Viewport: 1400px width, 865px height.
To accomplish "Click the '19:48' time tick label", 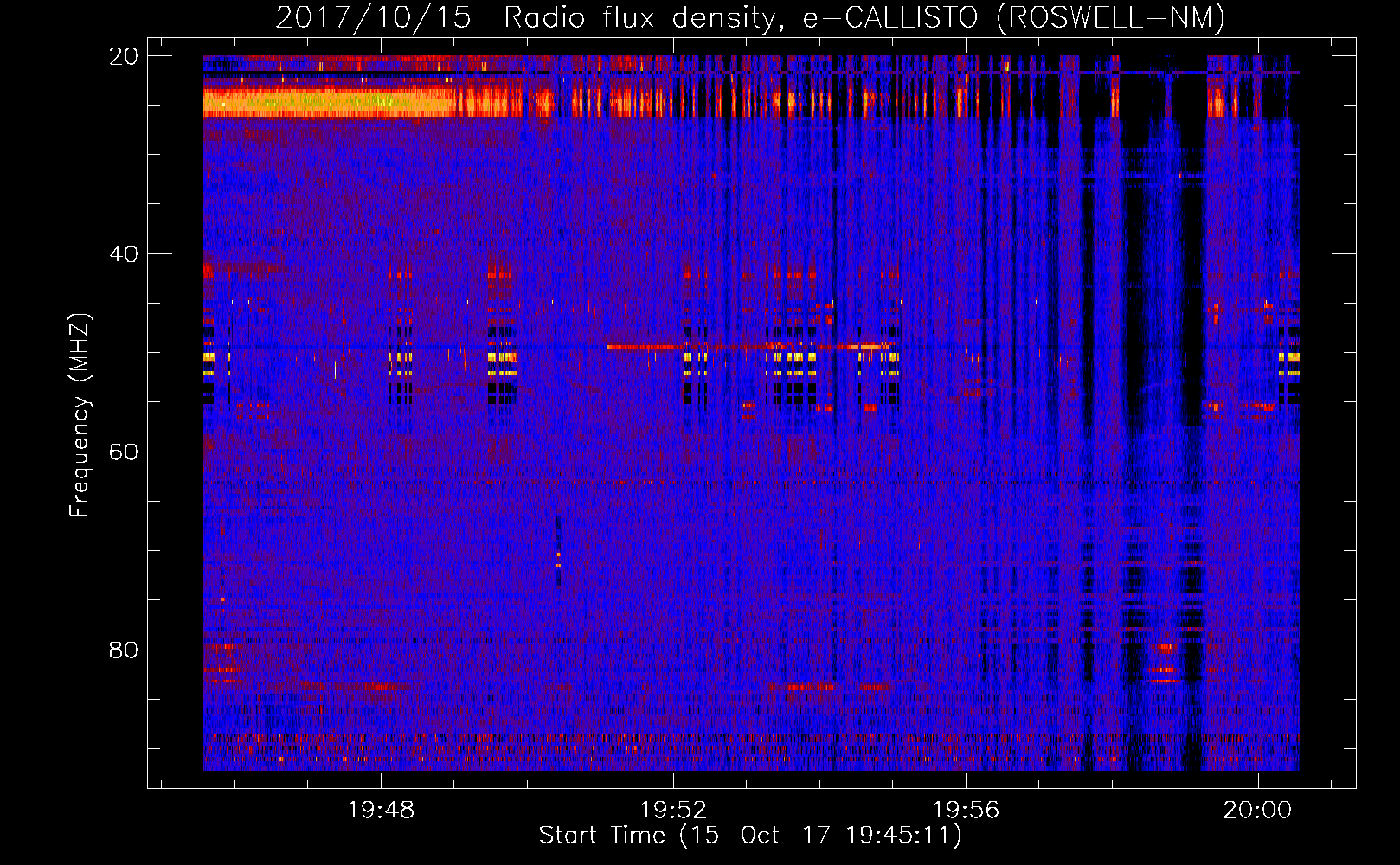I will click(x=381, y=811).
